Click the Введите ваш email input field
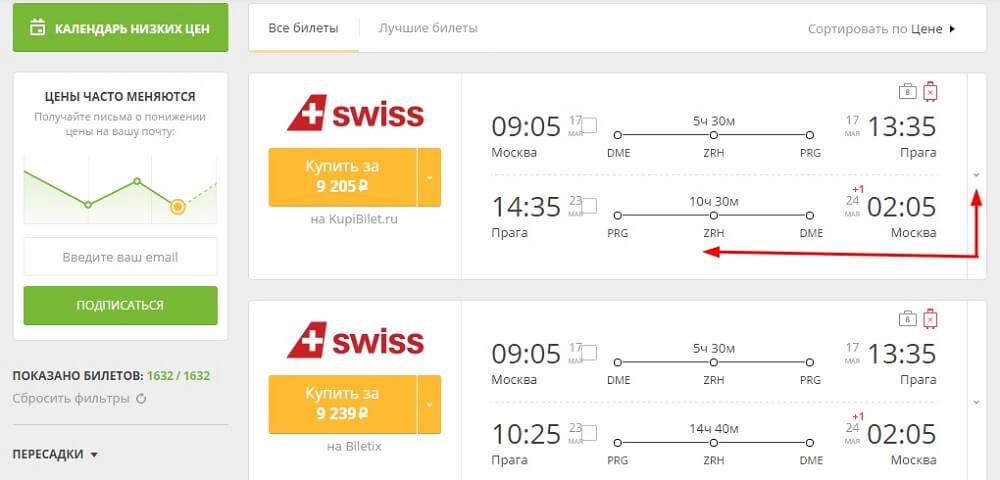This screenshot has width=1000, height=480. click(x=121, y=257)
